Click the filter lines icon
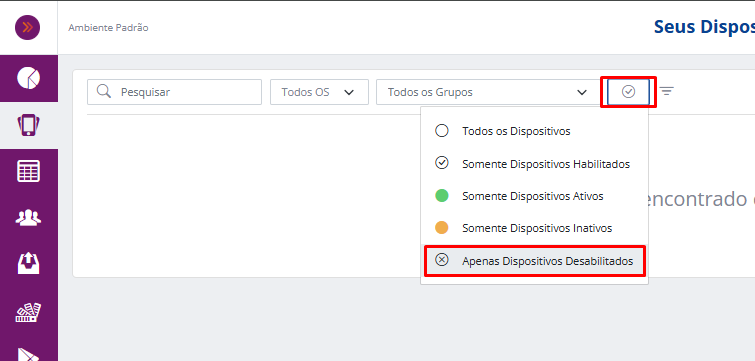The width and height of the screenshot is (755, 361). pos(666,91)
